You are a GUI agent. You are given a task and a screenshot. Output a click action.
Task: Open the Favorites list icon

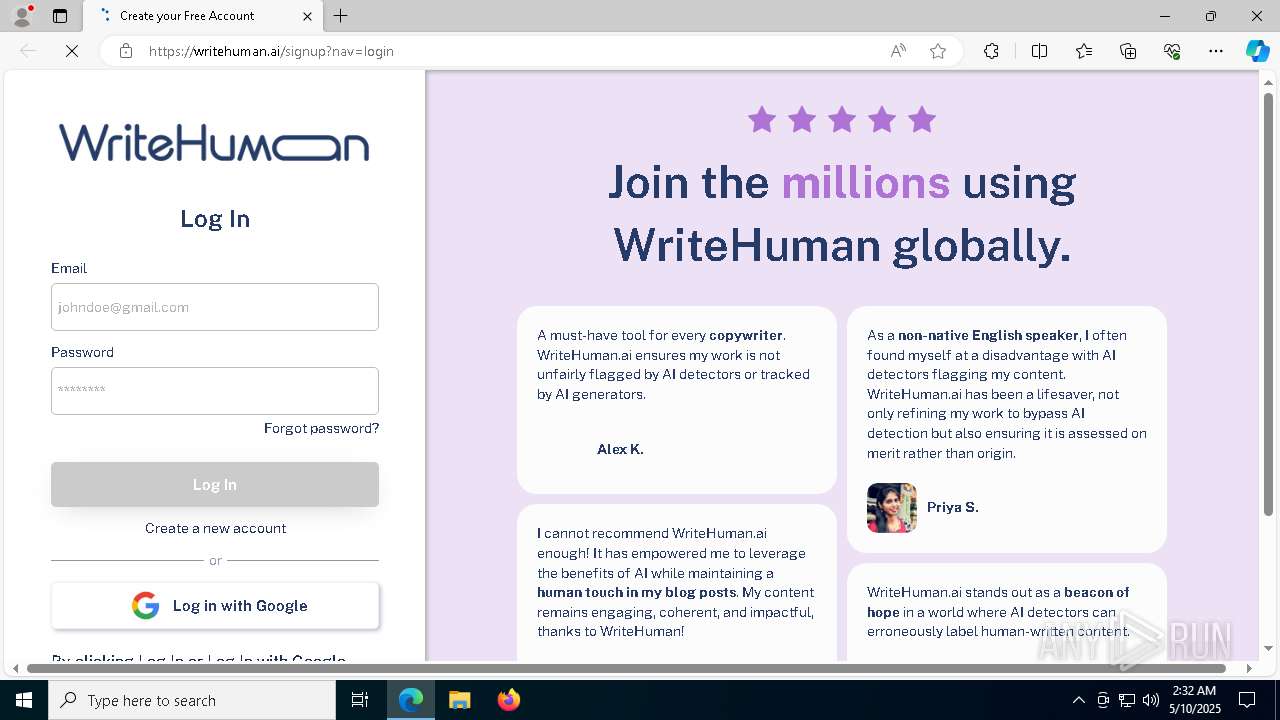(1084, 51)
